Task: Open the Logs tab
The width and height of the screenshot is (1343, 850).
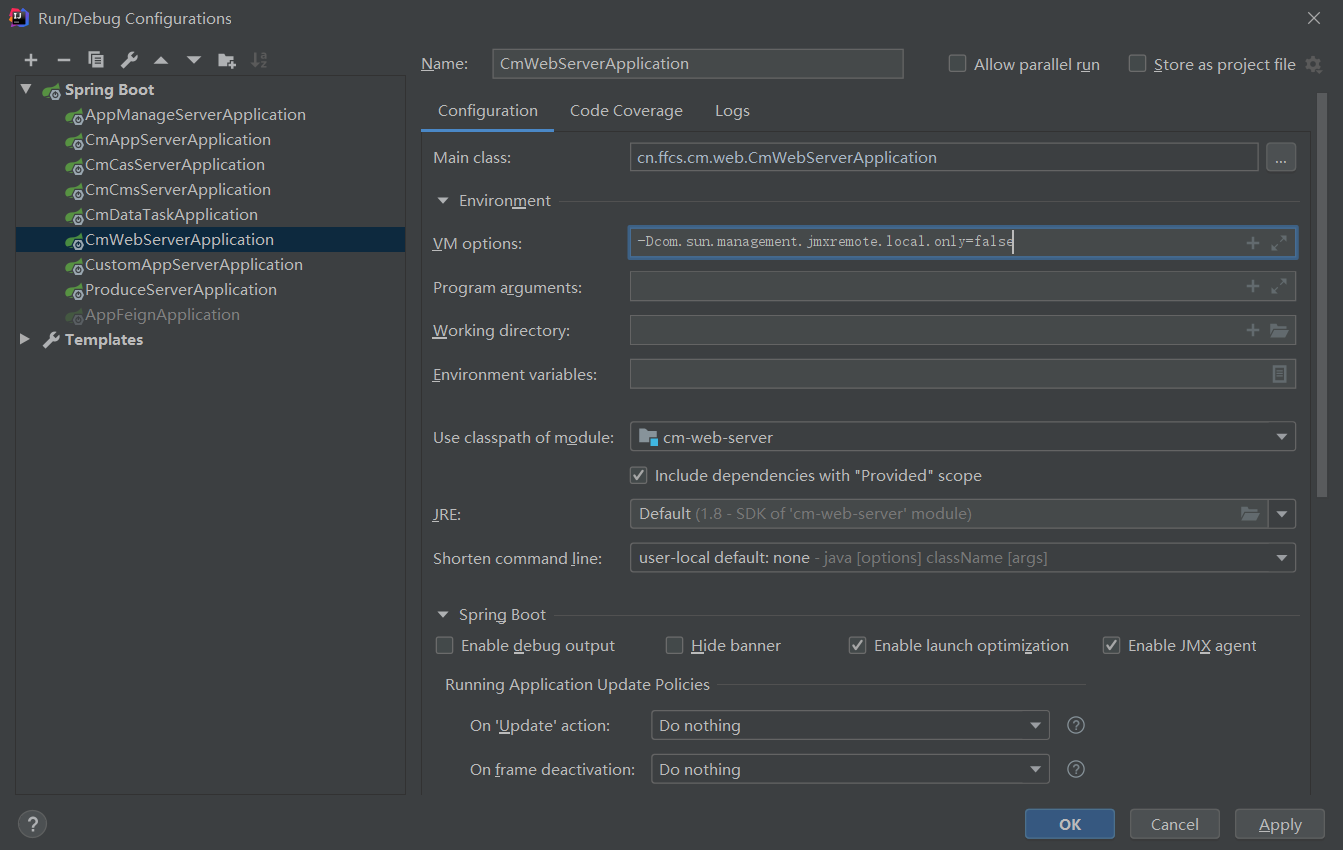Action: pyautogui.click(x=732, y=110)
